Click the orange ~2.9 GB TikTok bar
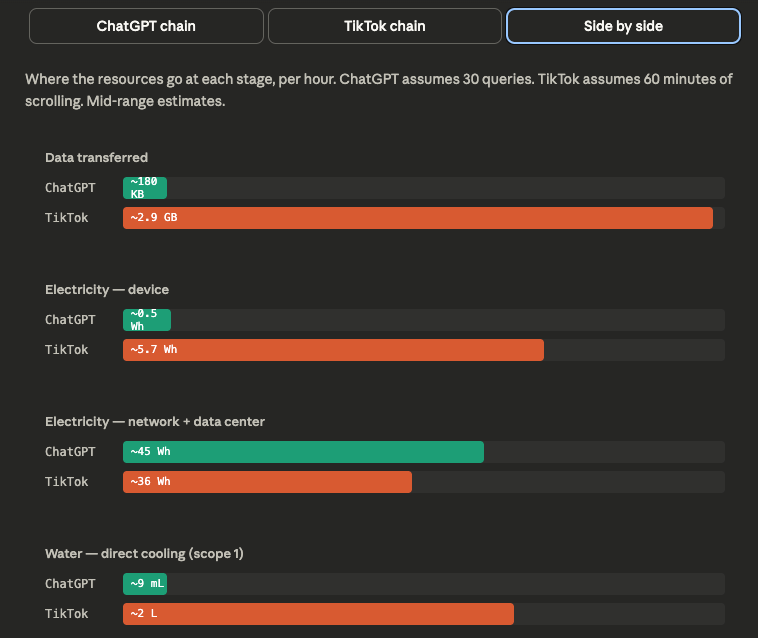 pyautogui.click(x=417, y=218)
